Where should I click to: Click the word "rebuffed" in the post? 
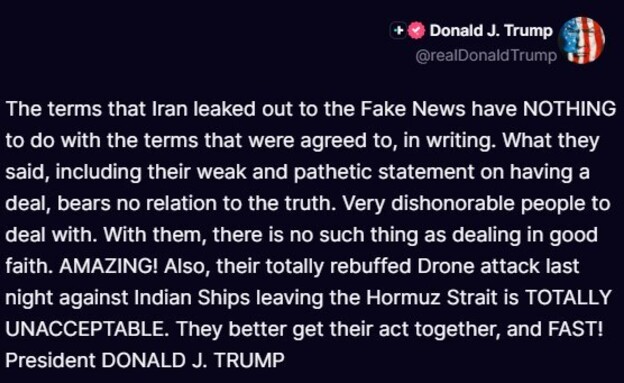click(370, 266)
